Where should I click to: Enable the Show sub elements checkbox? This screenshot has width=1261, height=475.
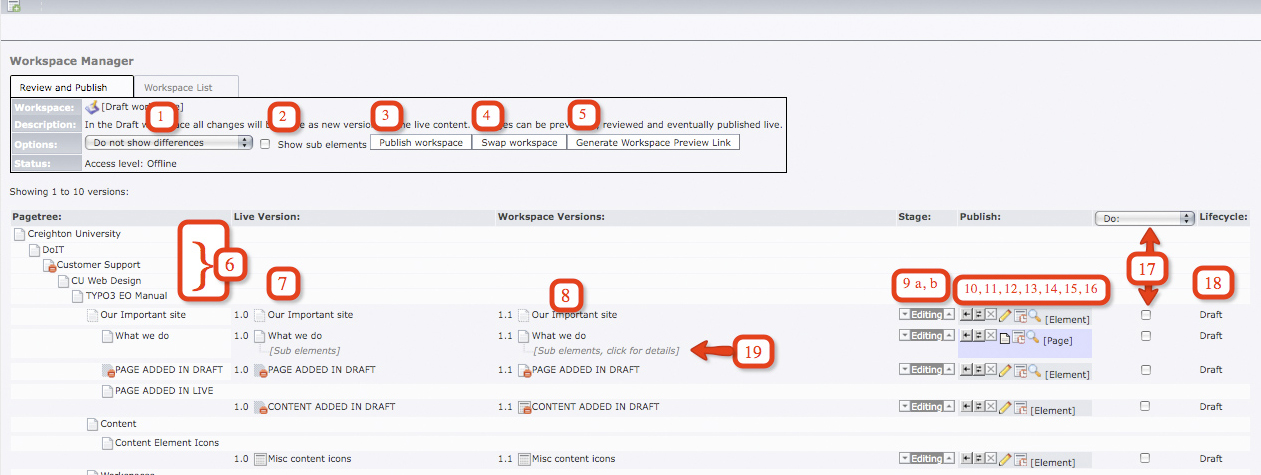point(265,144)
